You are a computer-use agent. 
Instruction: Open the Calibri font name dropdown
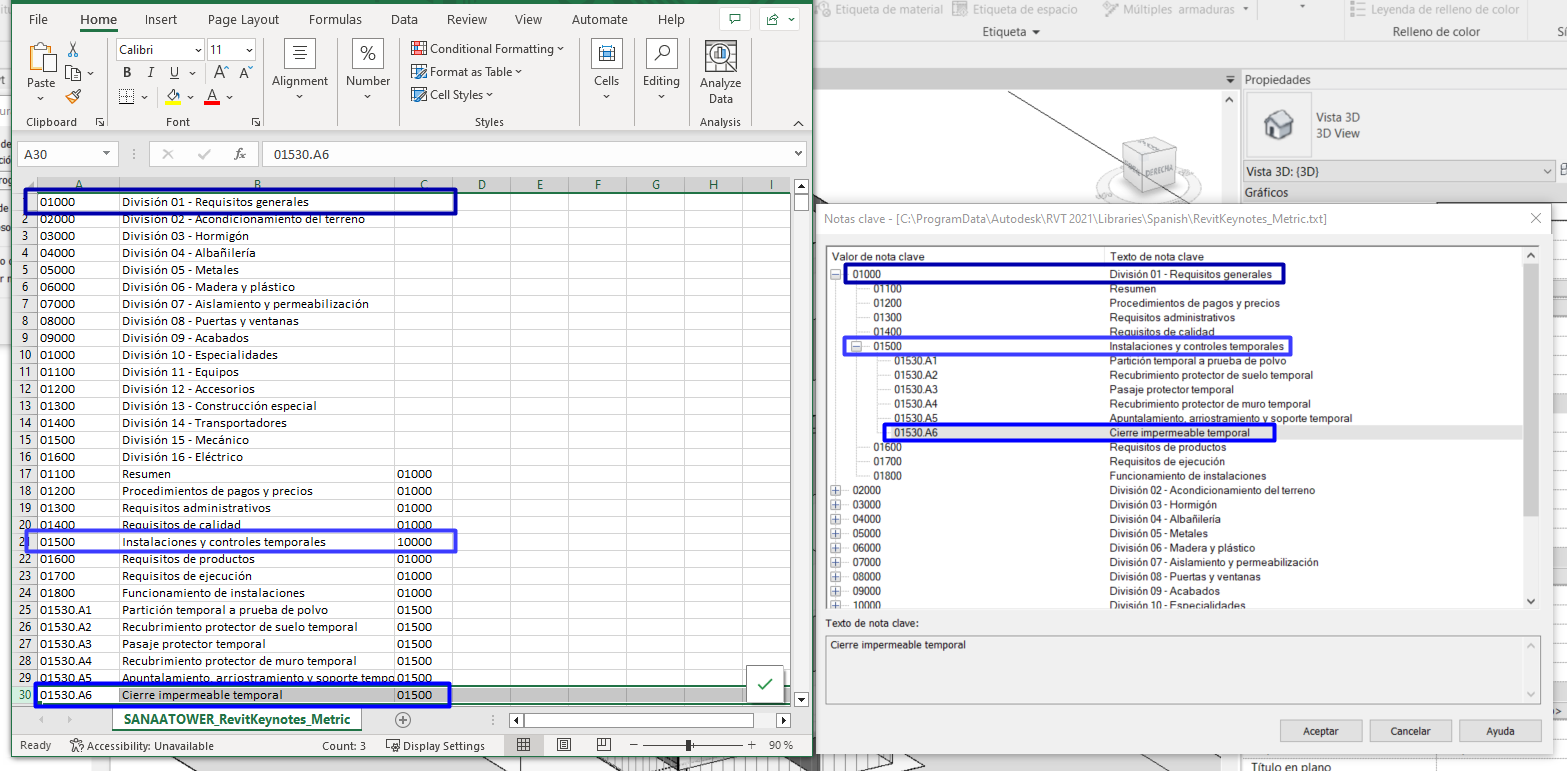click(x=197, y=50)
